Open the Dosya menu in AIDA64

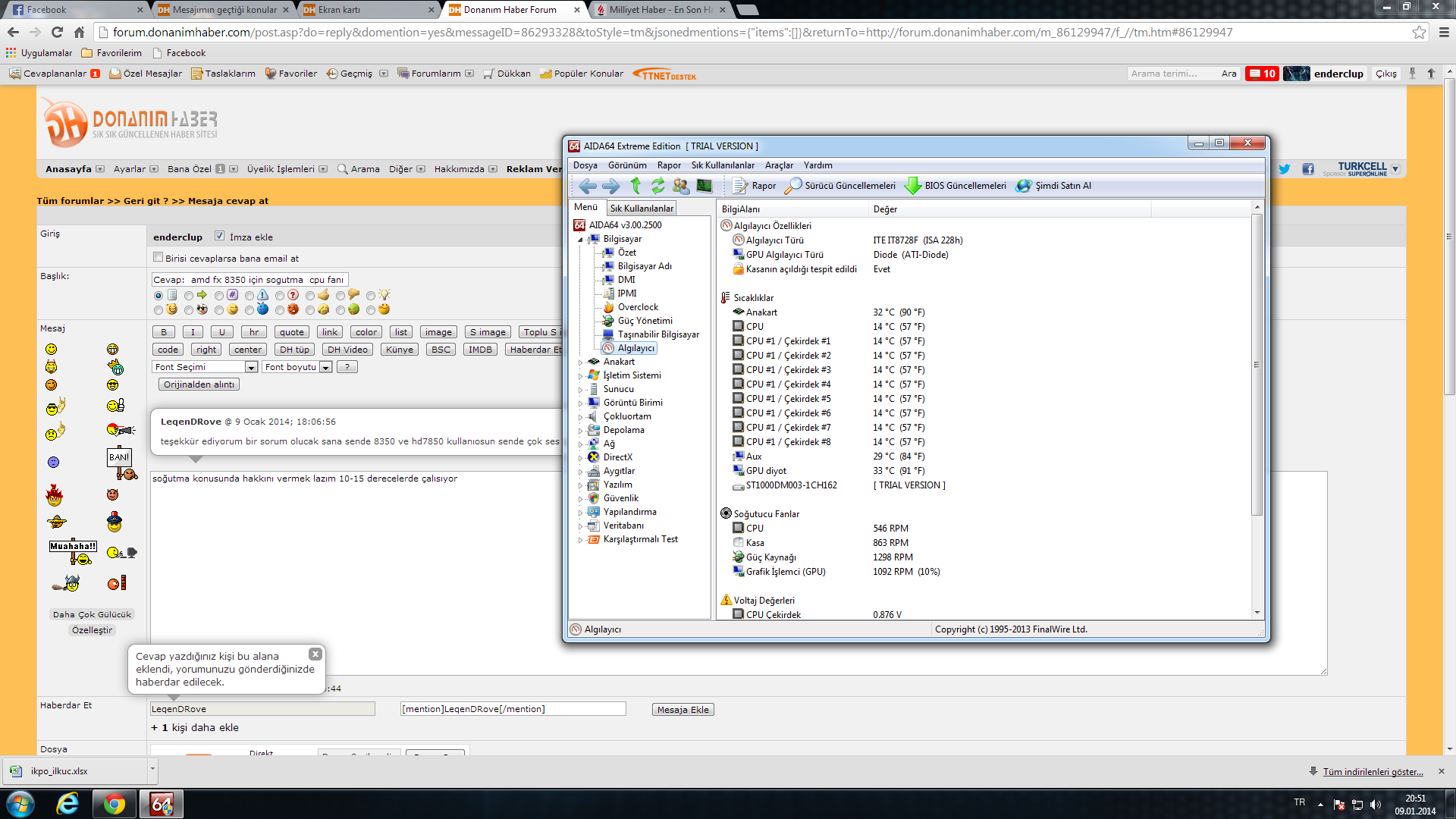(585, 165)
